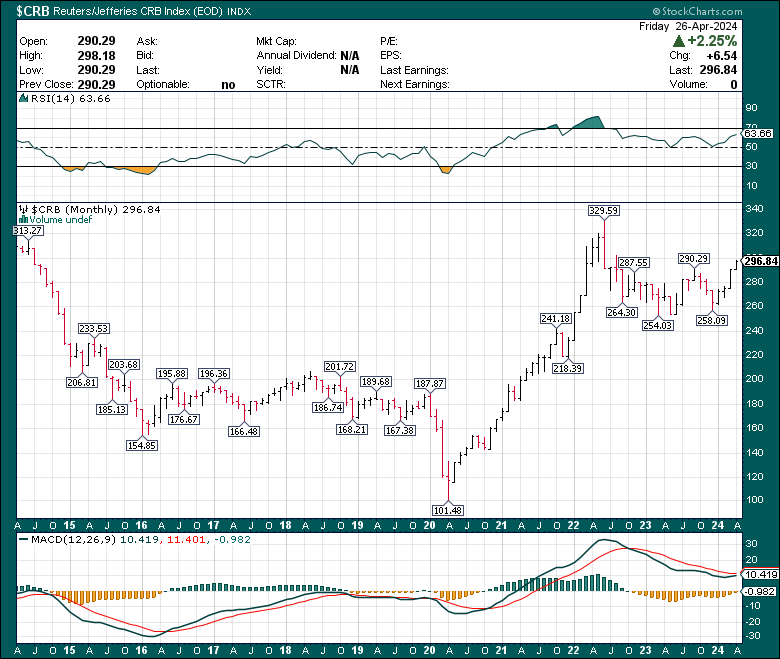The width and height of the screenshot is (780, 659).
Task: Click the 196.36 price label
Action: [214, 374]
